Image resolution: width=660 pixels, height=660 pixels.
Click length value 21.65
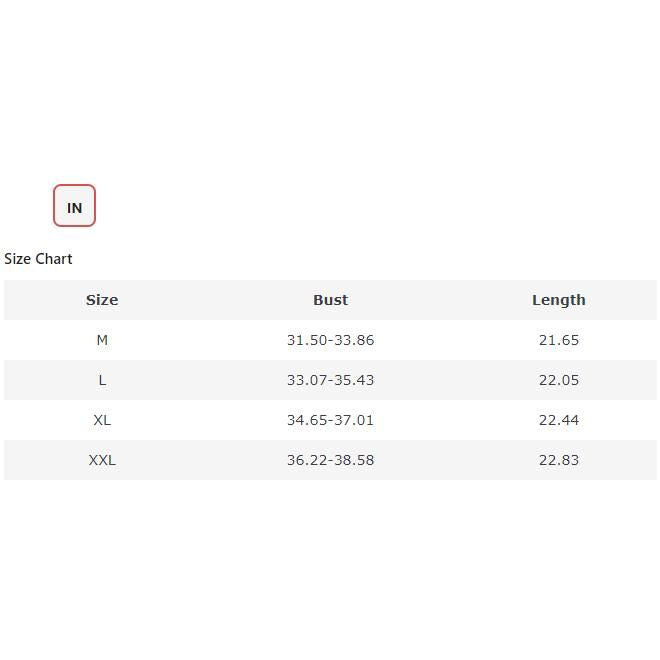coord(558,340)
